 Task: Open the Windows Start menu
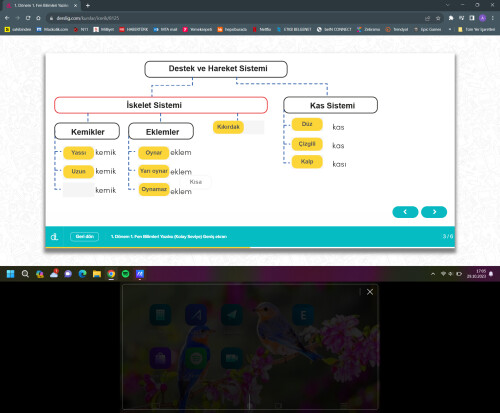coord(11,274)
